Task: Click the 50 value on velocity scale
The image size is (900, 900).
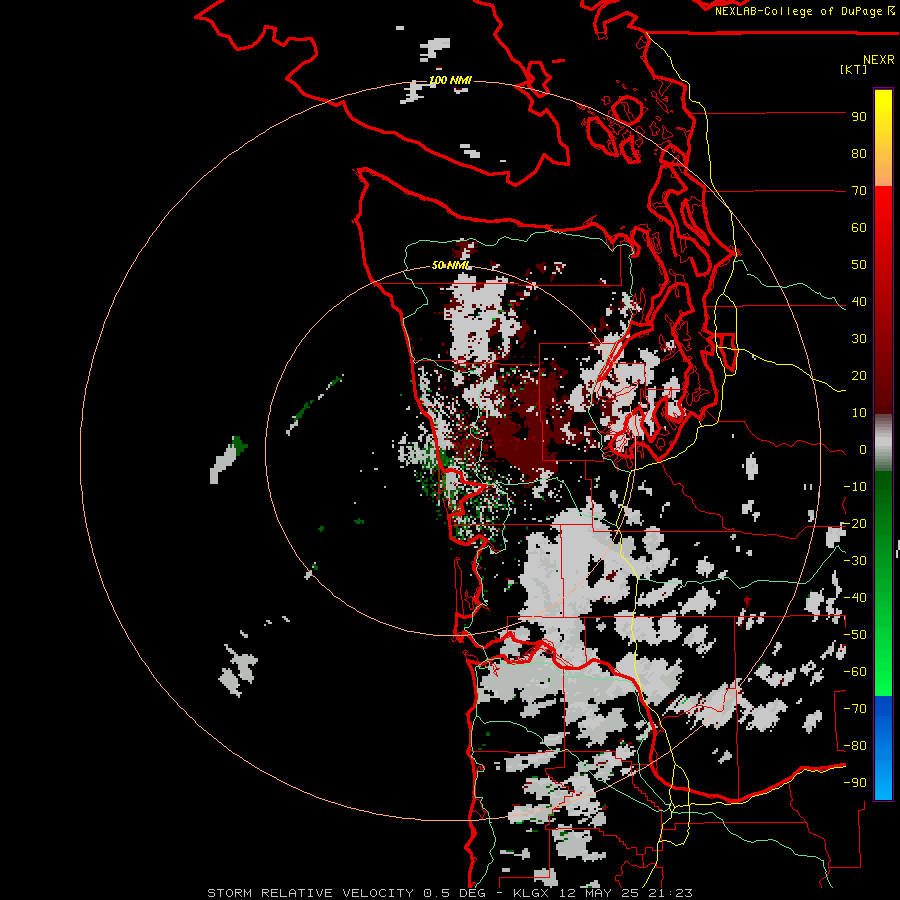Action: [x=859, y=265]
